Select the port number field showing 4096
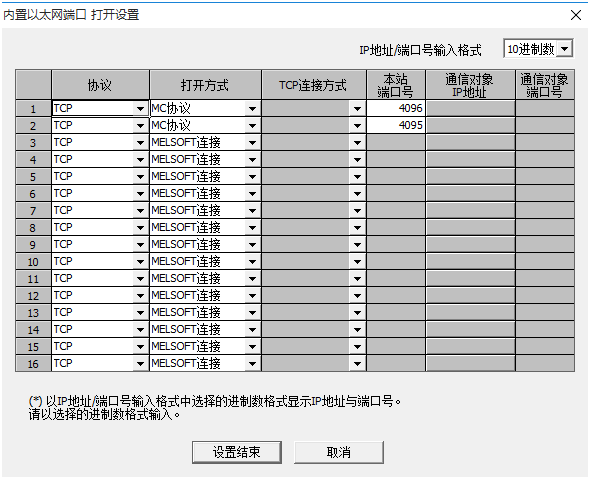The height and width of the screenshot is (477, 589). coord(396,108)
